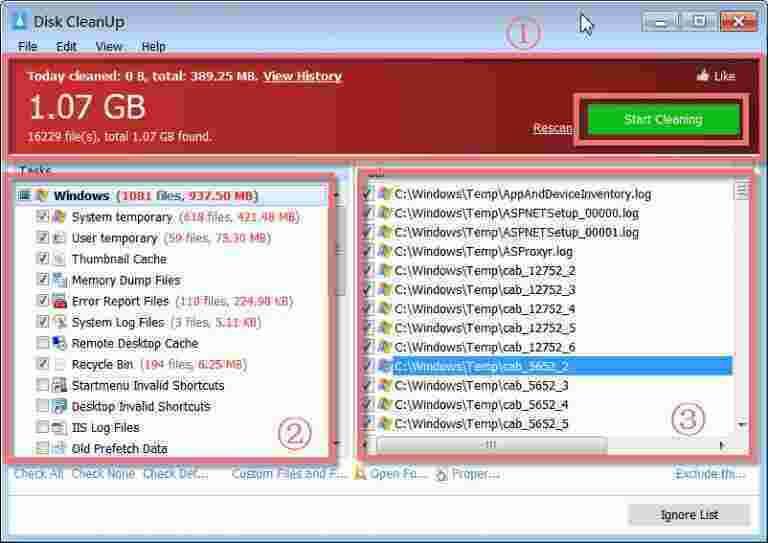Click the Desktop Invalid Shortcuts icon
Viewport: 768px width, 543px height.
[x=59, y=406]
